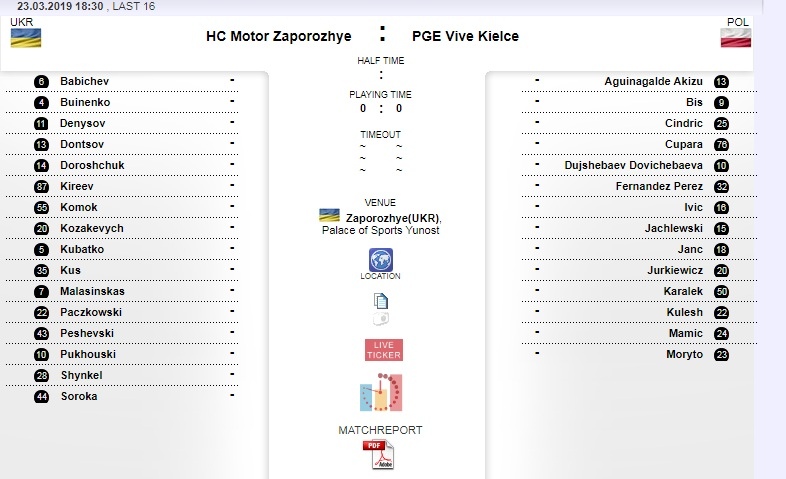Screen dimensions: 786x479
Task: Click the Poland flag at top right
Action: (x=735, y=38)
